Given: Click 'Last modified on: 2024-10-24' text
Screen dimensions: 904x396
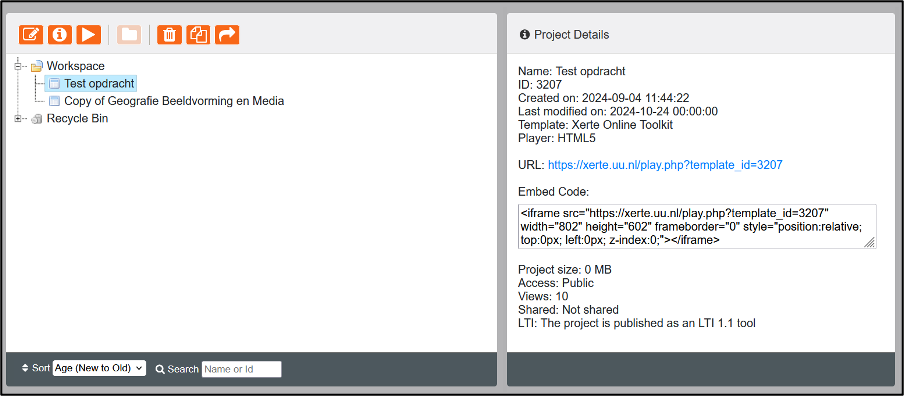Looking at the screenshot, I should tap(617, 111).
